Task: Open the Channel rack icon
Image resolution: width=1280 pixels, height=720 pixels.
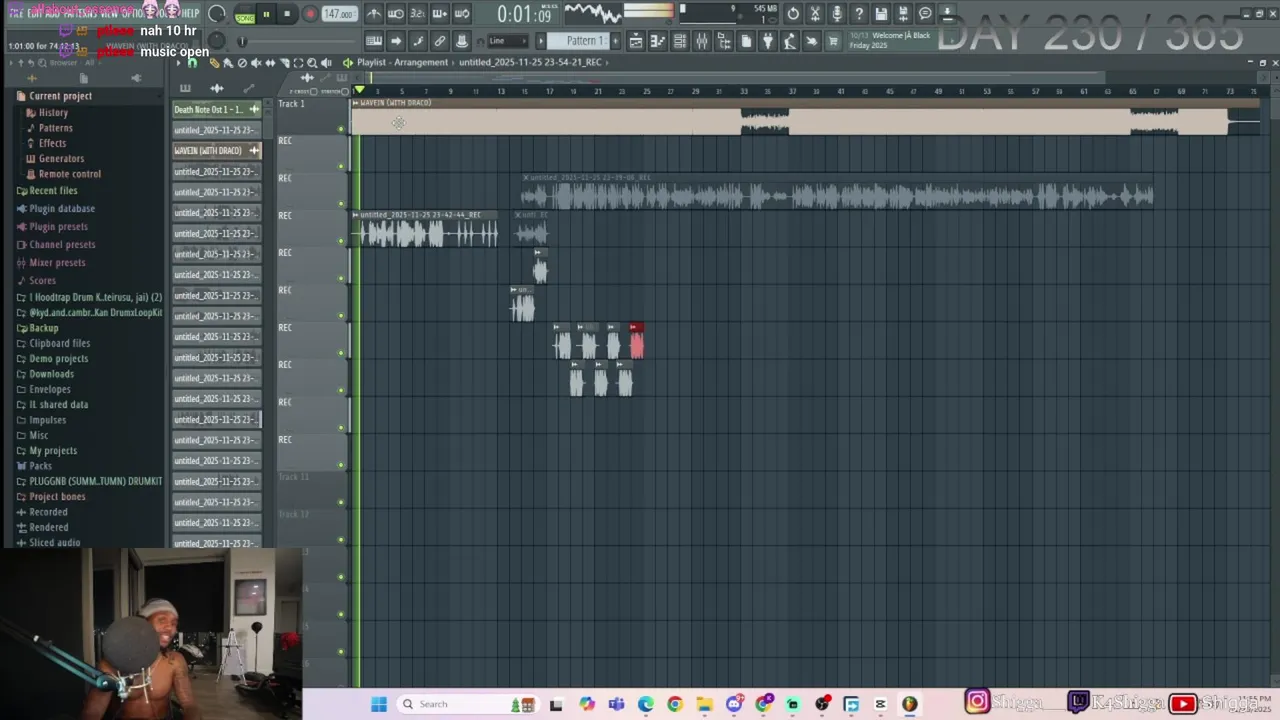Action: tap(680, 41)
